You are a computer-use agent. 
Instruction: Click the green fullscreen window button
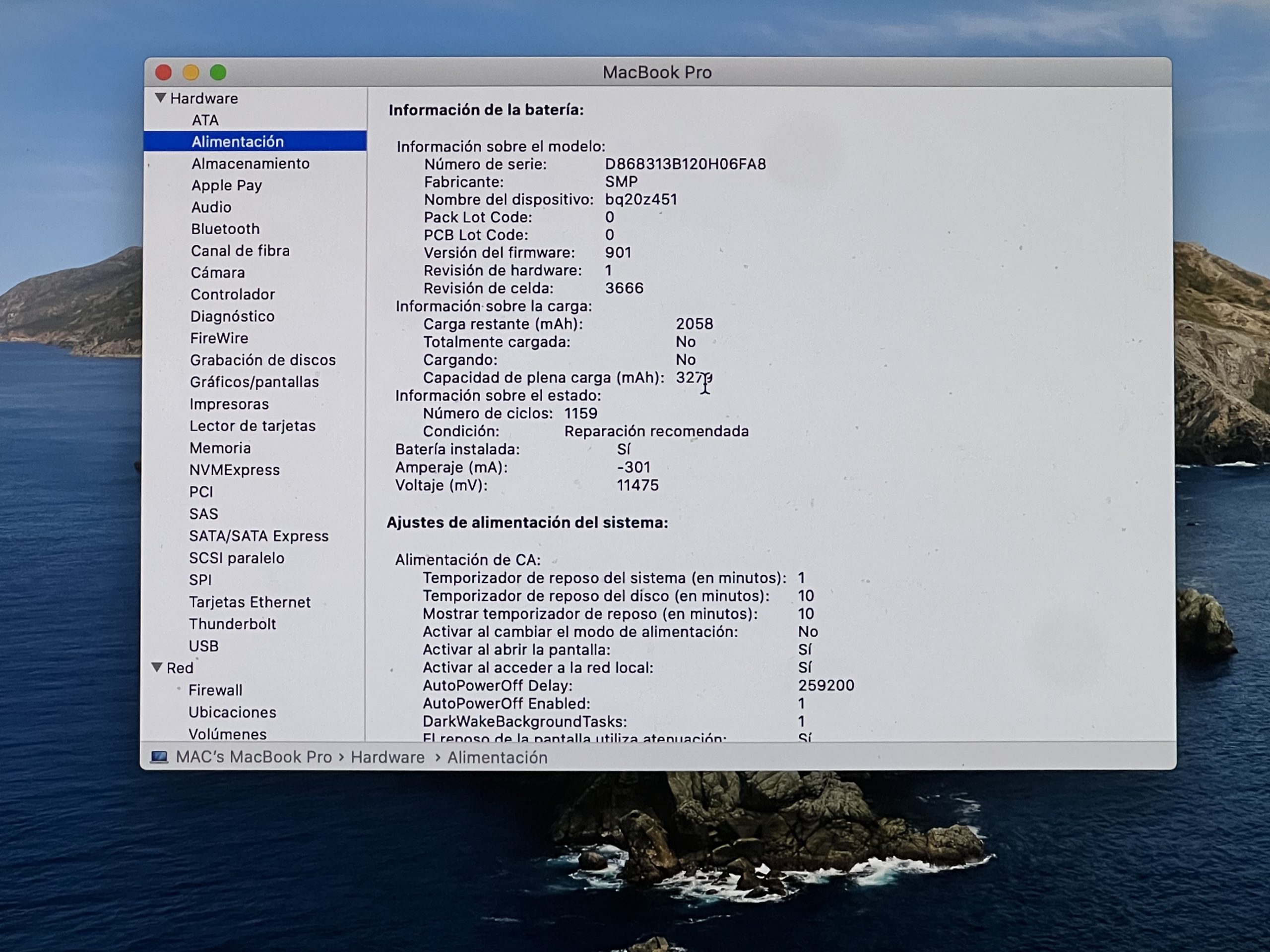pyautogui.click(x=218, y=72)
